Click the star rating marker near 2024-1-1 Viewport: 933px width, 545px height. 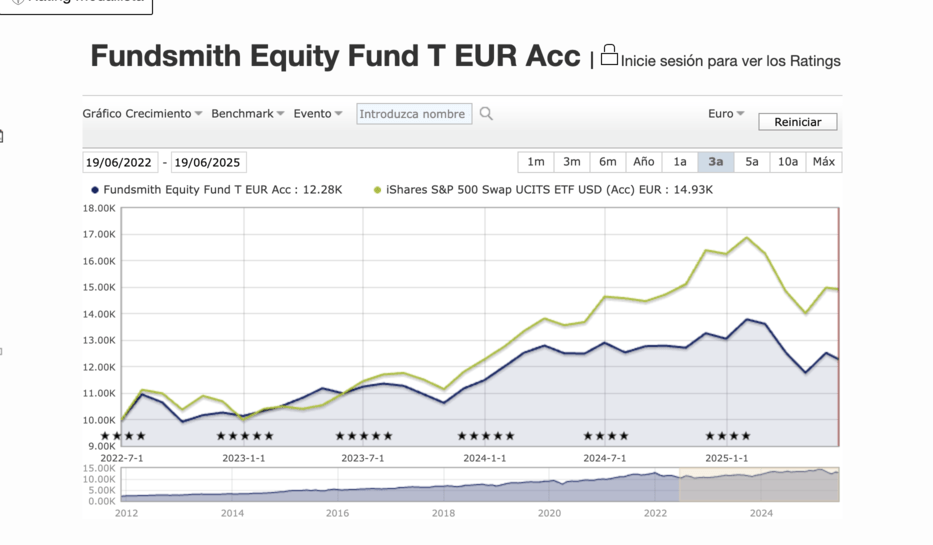pos(486,436)
